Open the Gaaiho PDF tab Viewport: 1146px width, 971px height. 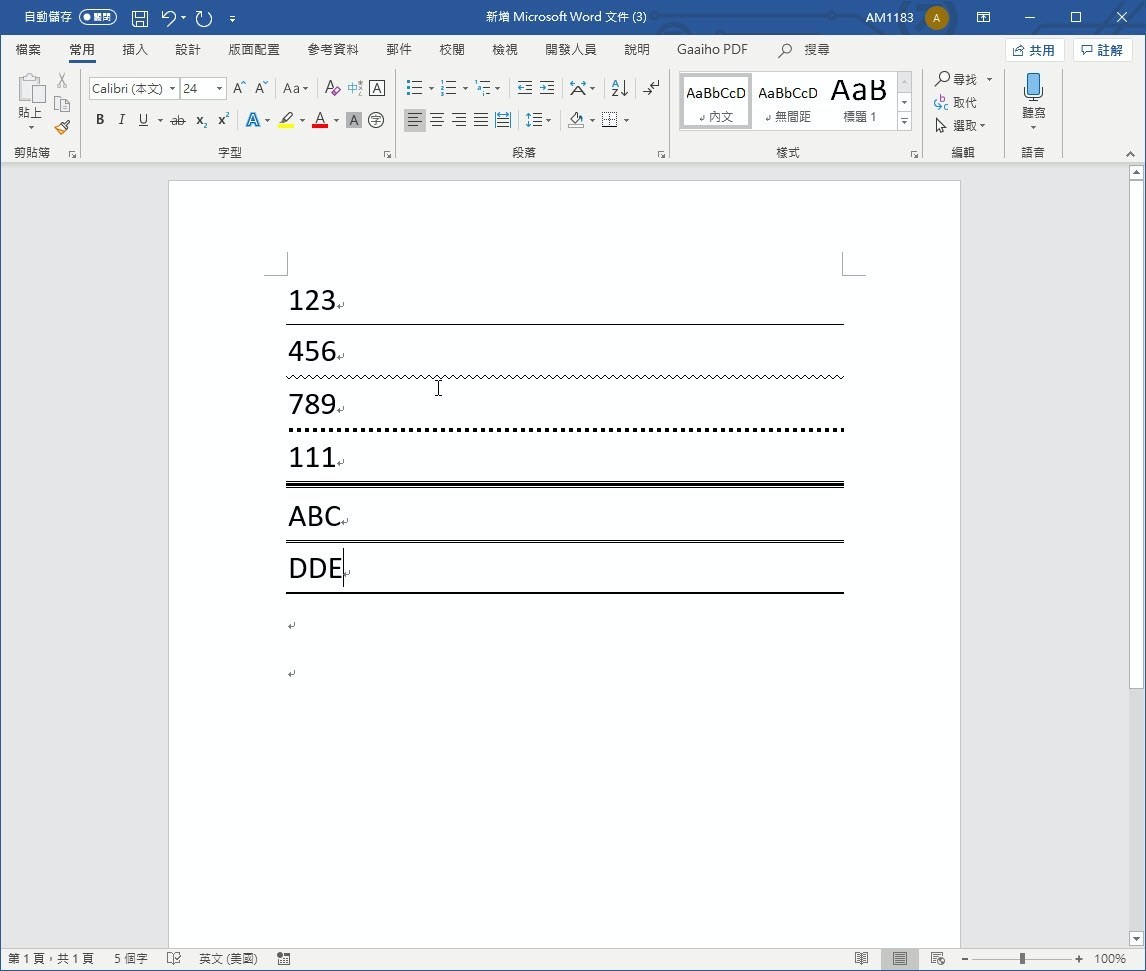pyautogui.click(x=712, y=50)
